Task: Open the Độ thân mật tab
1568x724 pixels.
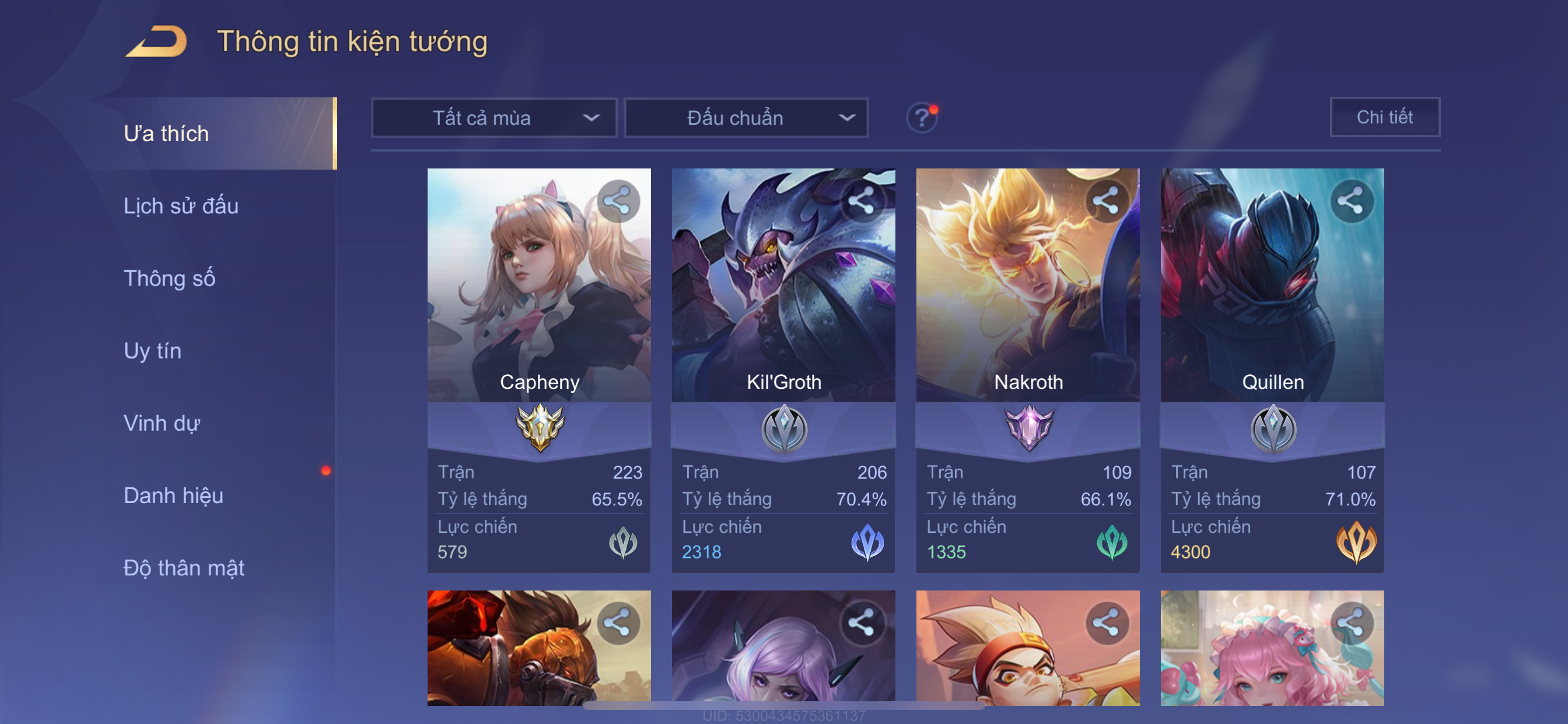Action: coord(184,568)
